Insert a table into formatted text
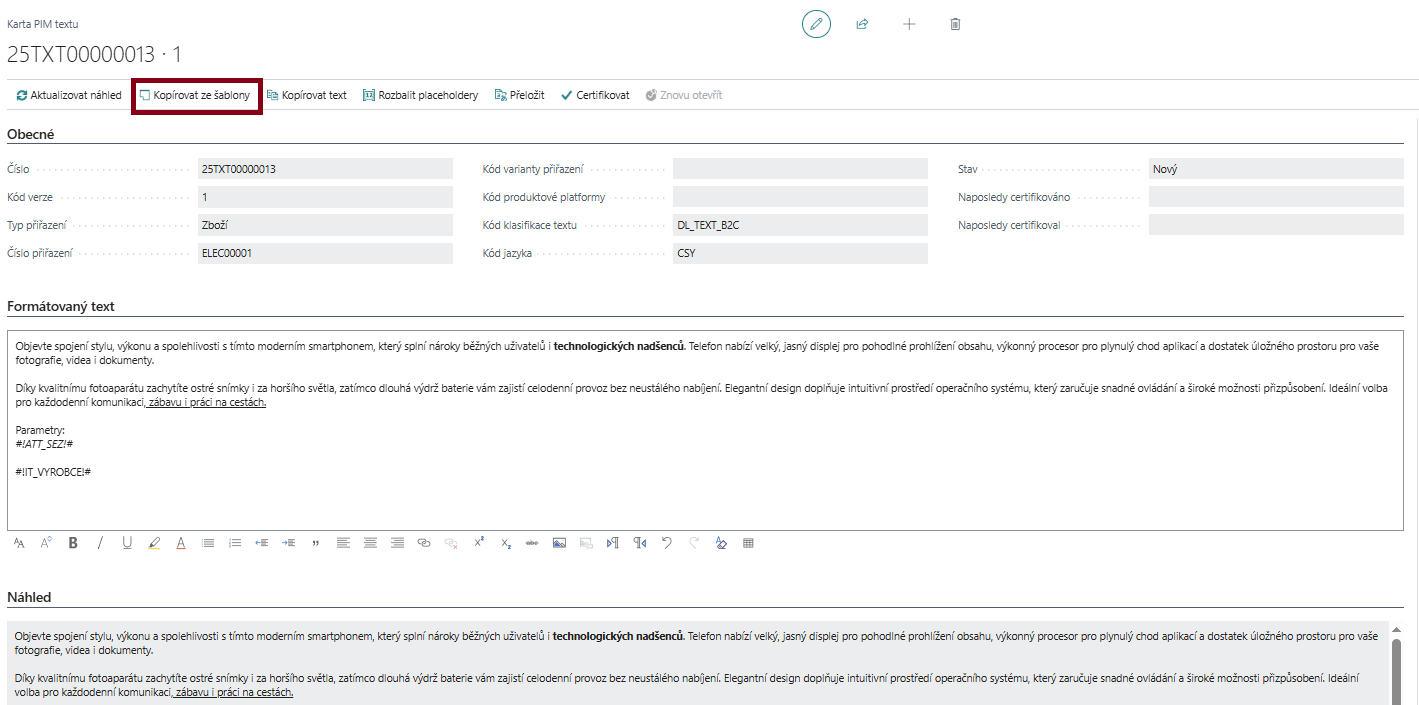This screenshot has height=705, width=1419. click(x=748, y=543)
